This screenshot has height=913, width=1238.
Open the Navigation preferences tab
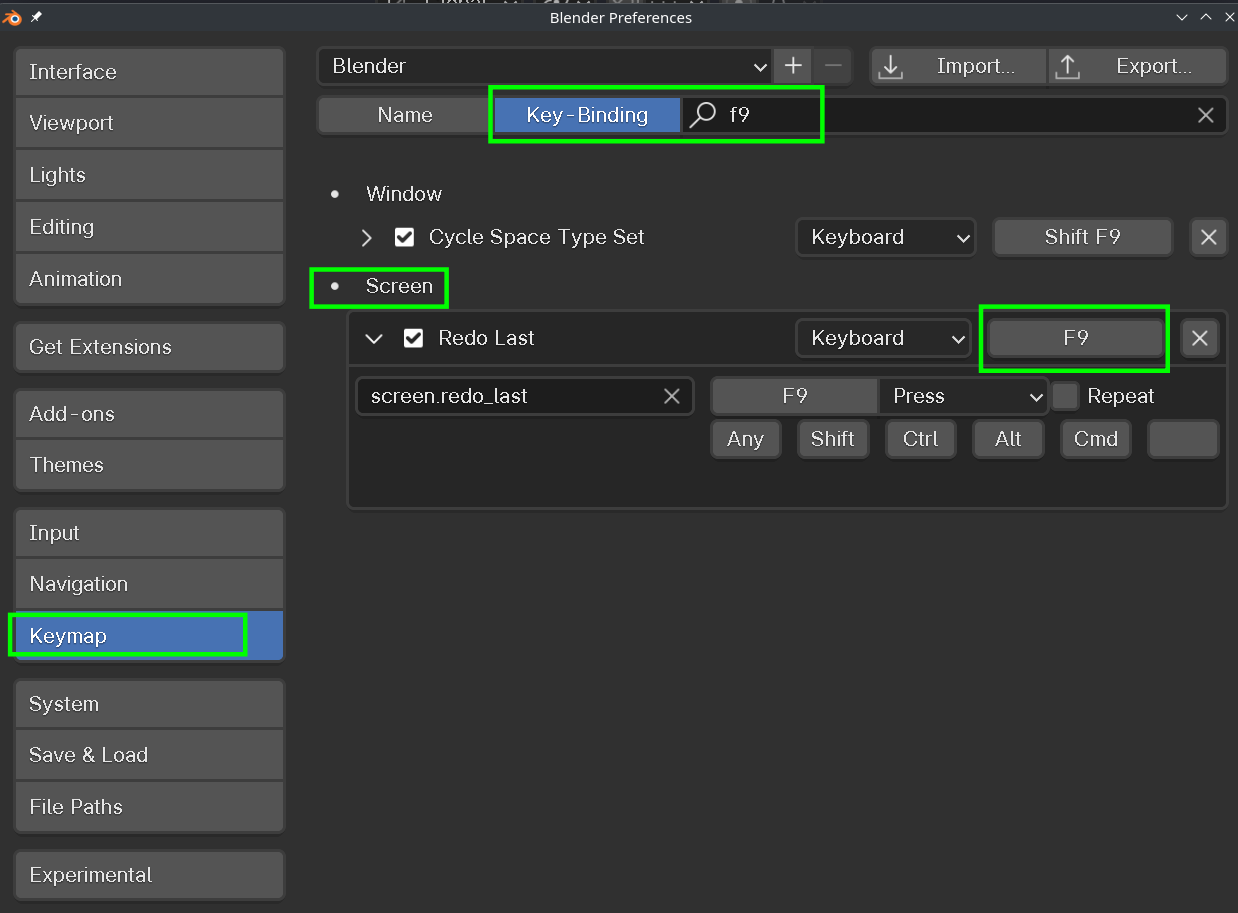click(x=149, y=584)
